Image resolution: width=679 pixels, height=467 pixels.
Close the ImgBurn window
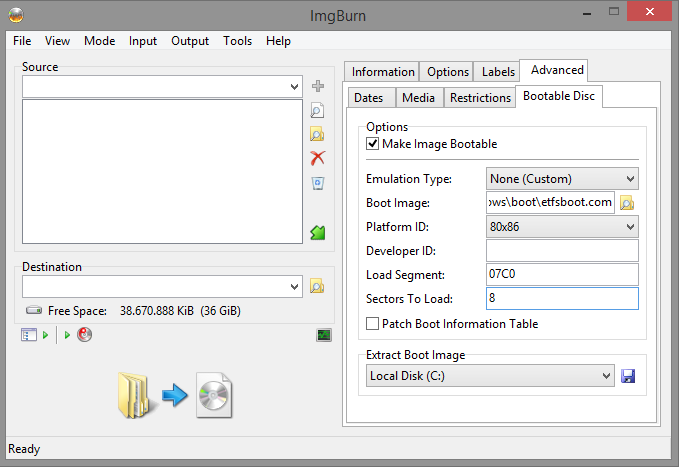pos(649,12)
